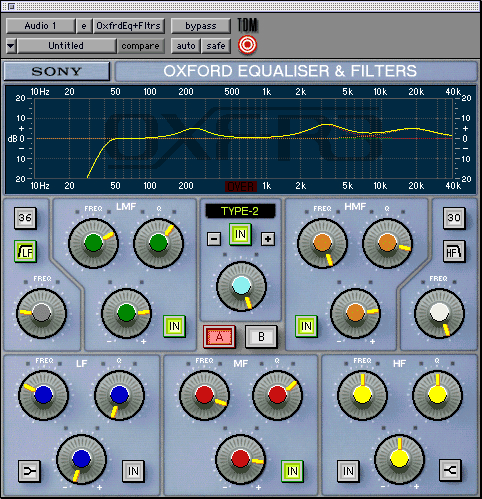
Task: Toggle the LF high-pass filter icon
Action: [x=25, y=251]
